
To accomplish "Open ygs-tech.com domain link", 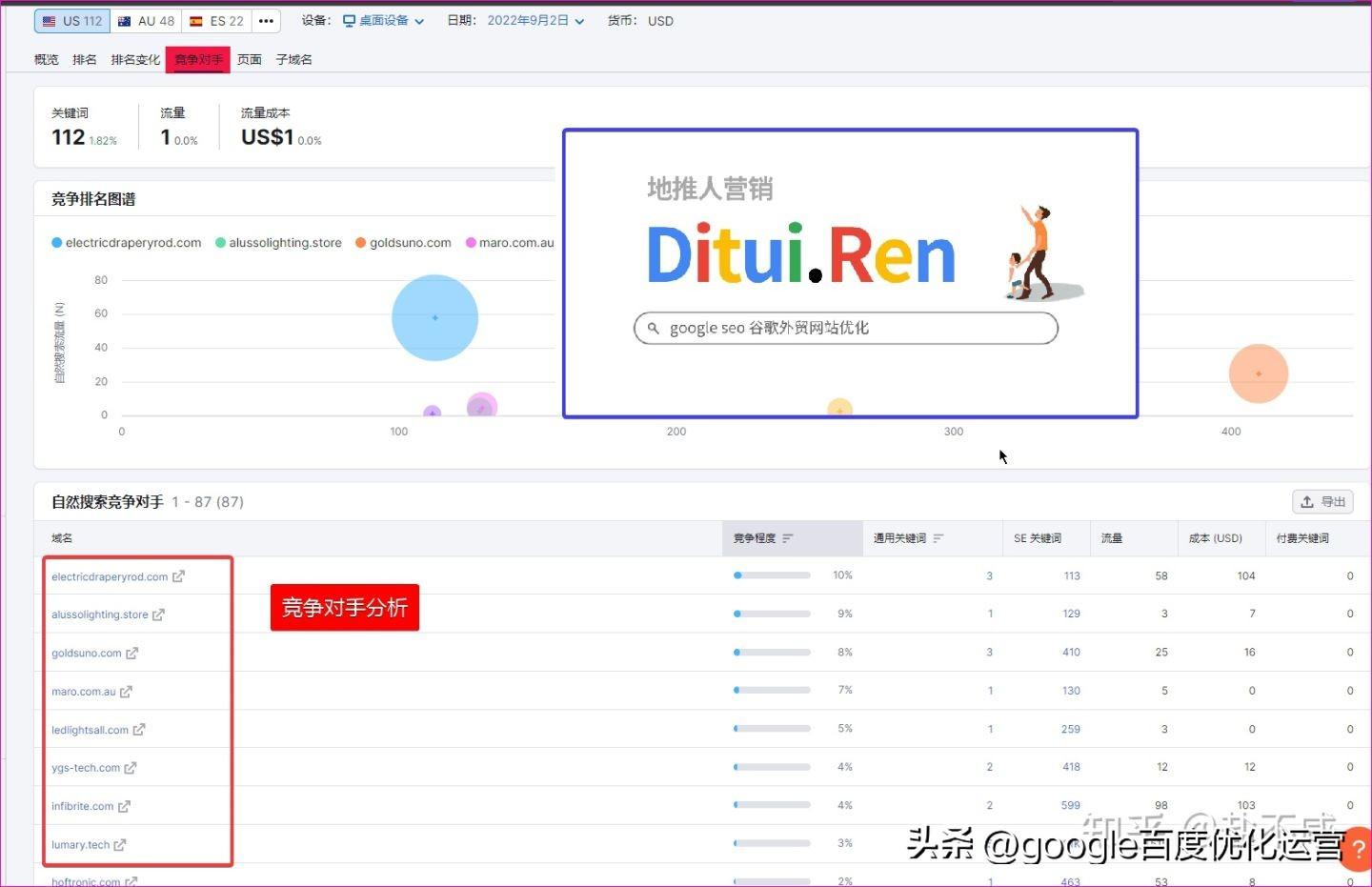I will 86,768.
